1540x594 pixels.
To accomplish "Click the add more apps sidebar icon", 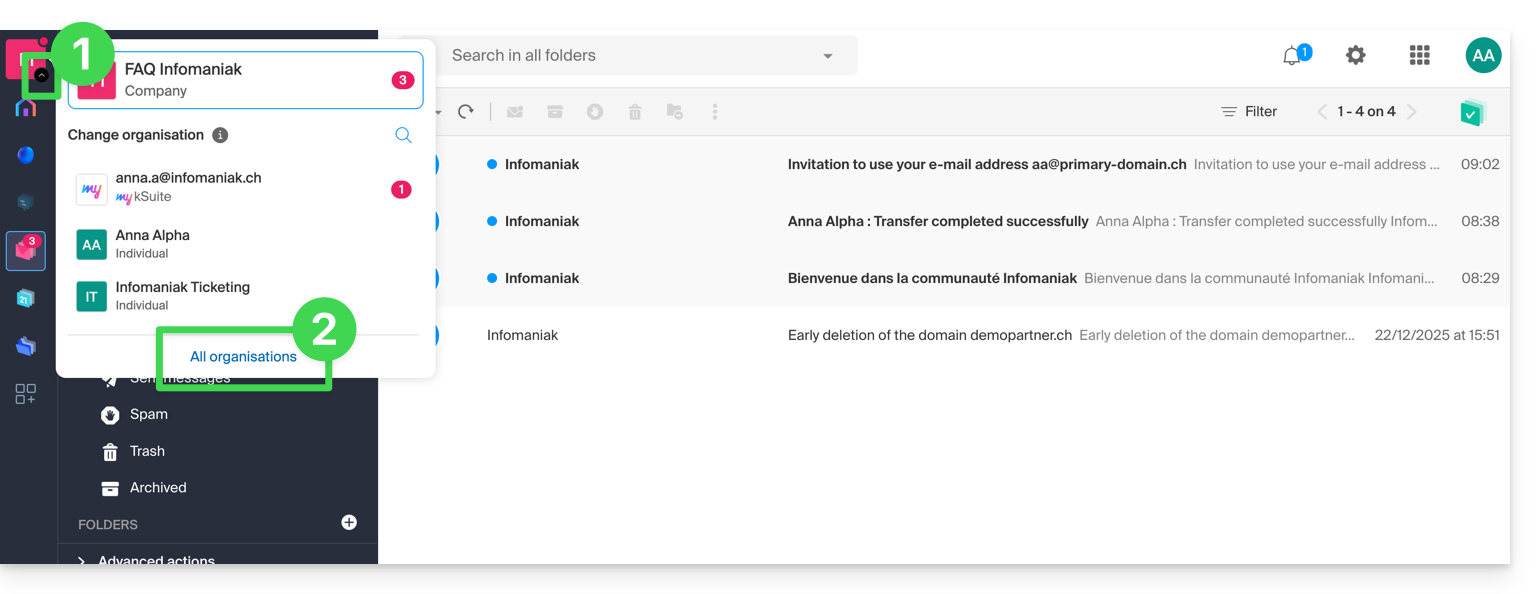I will point(26,394).
